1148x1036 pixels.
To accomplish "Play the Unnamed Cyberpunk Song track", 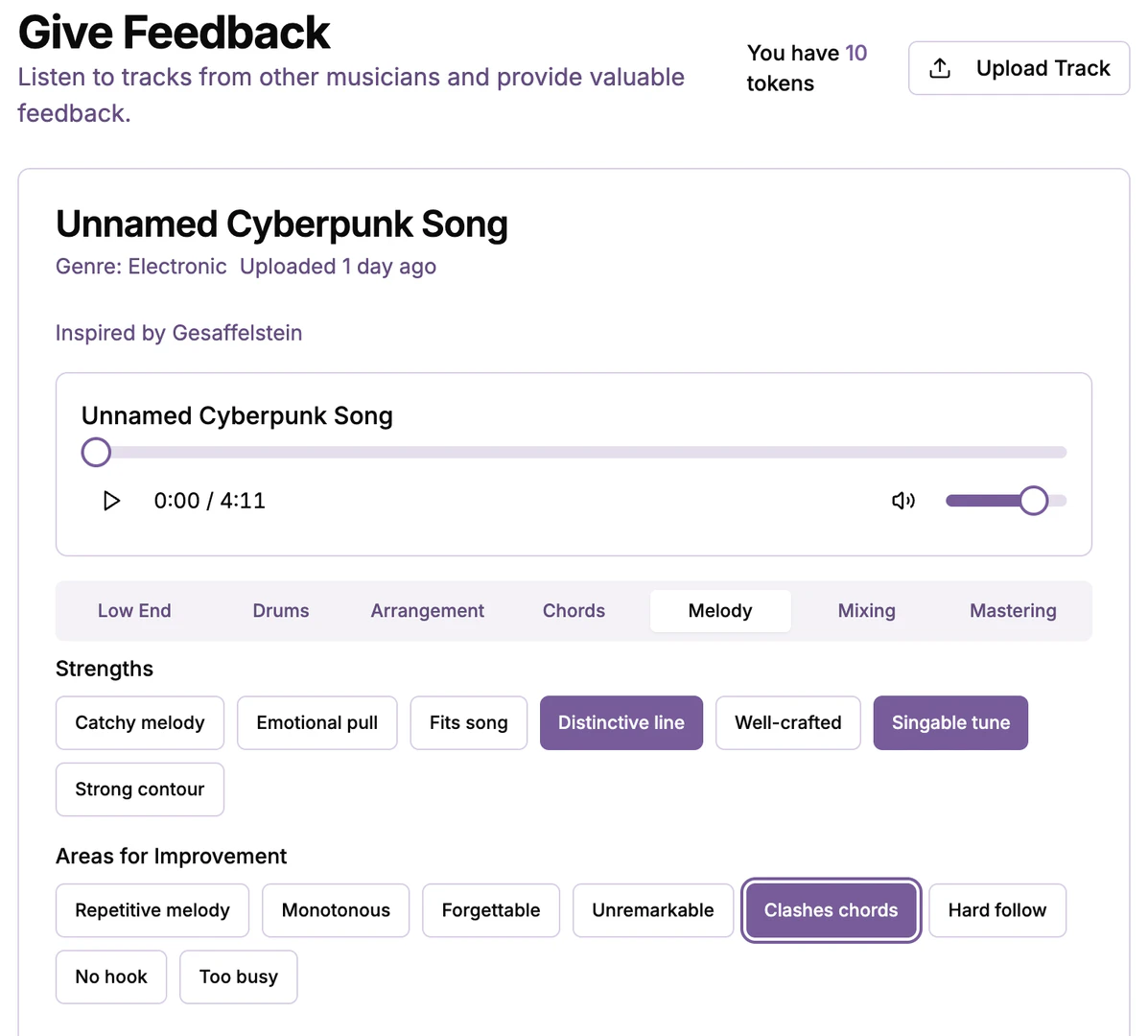I will coord(111,501).
